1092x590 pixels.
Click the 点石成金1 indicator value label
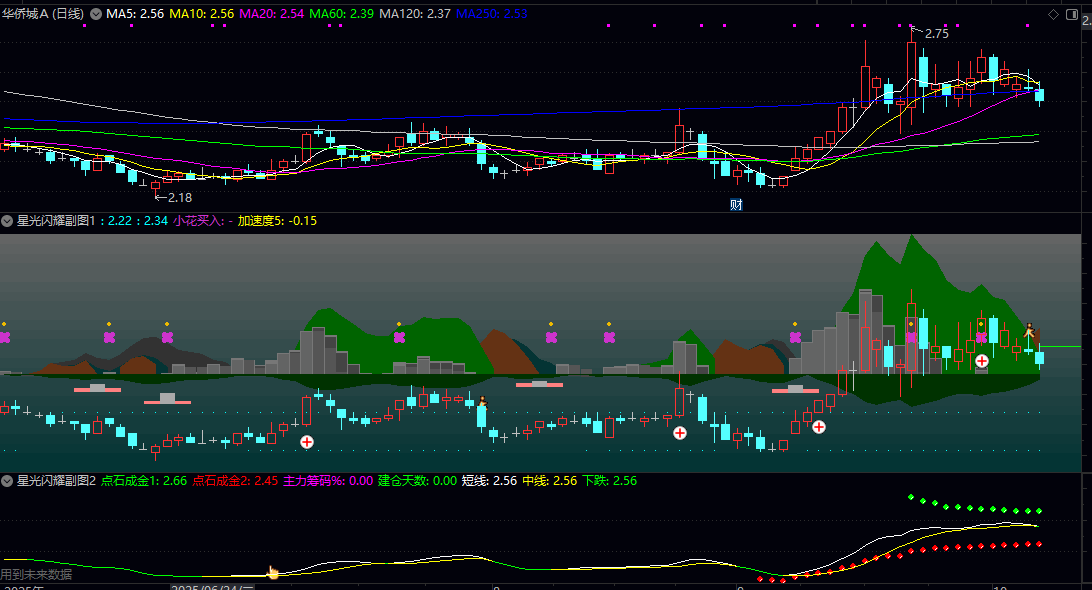point(144,481)
